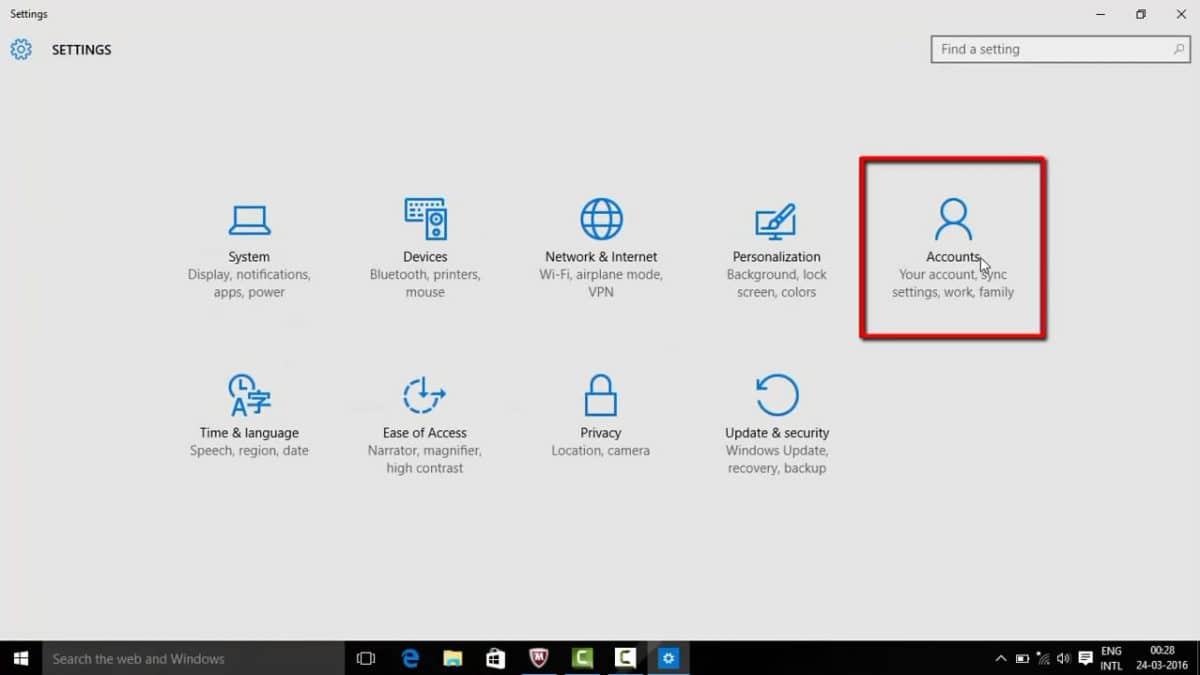Mute audio via the volume tray icon
1200x675 pixels.
(1063, 658)
